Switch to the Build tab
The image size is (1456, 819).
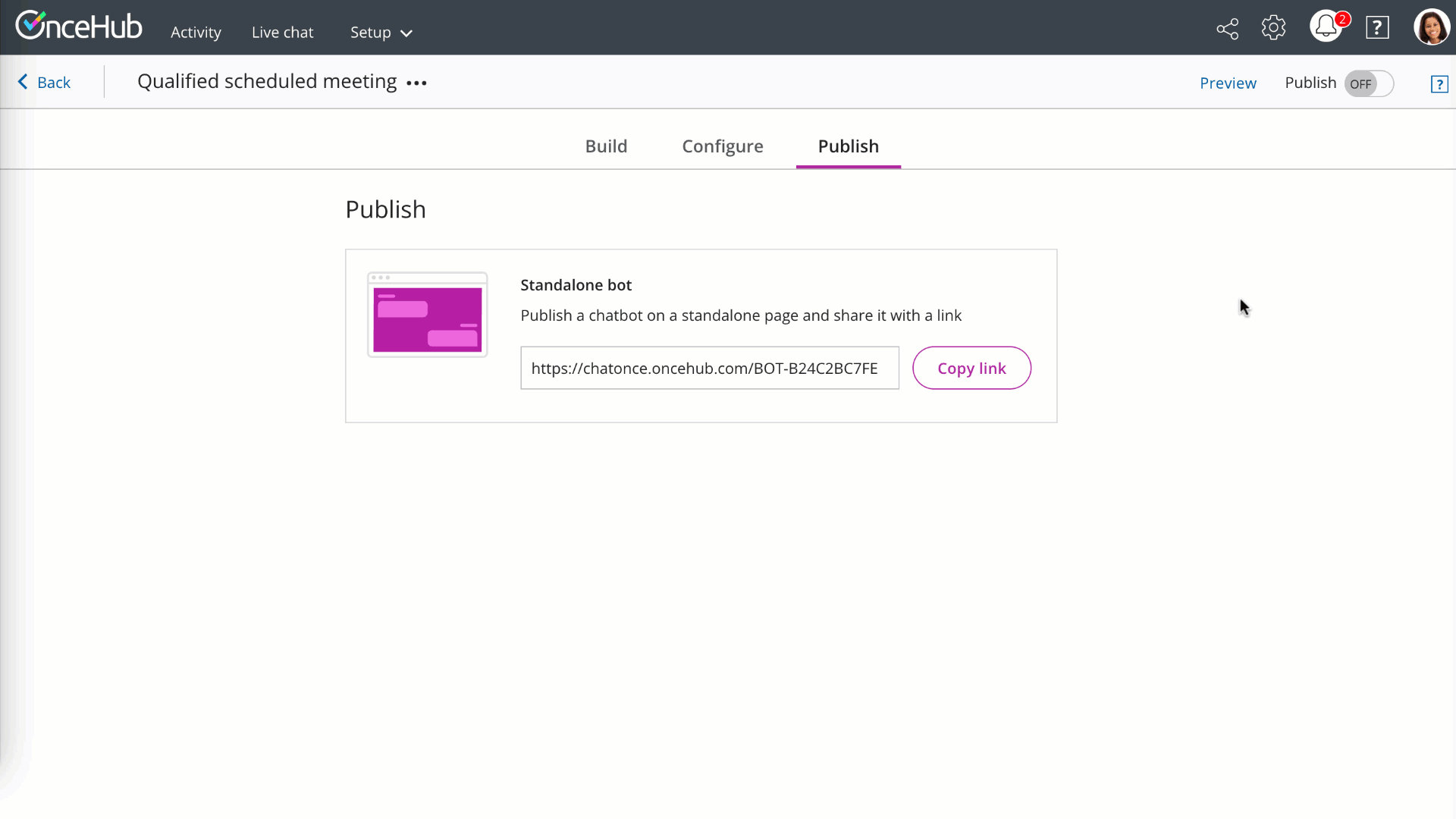point(606,146)
